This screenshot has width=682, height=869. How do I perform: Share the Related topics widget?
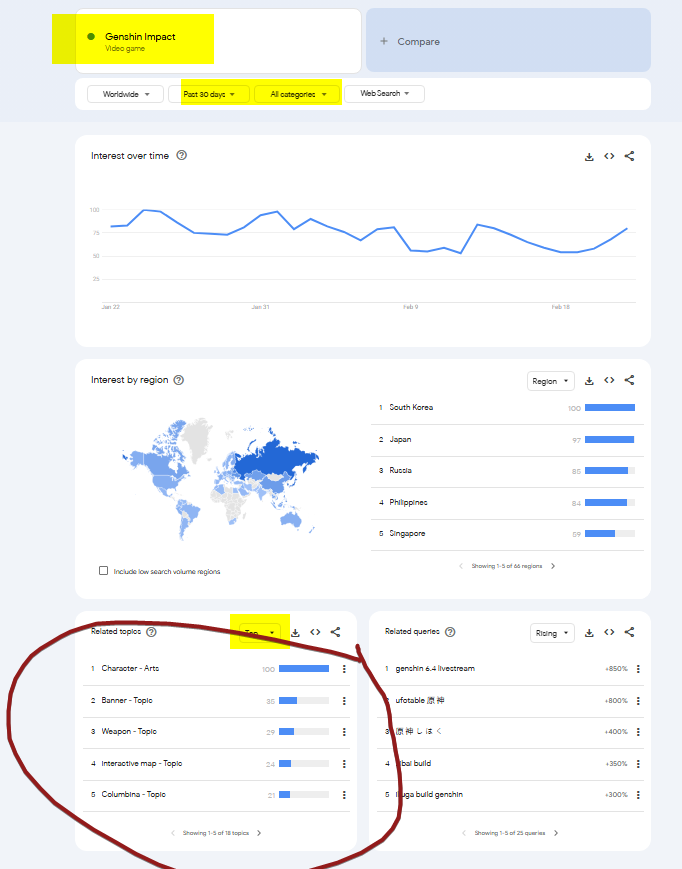(335, 632)
